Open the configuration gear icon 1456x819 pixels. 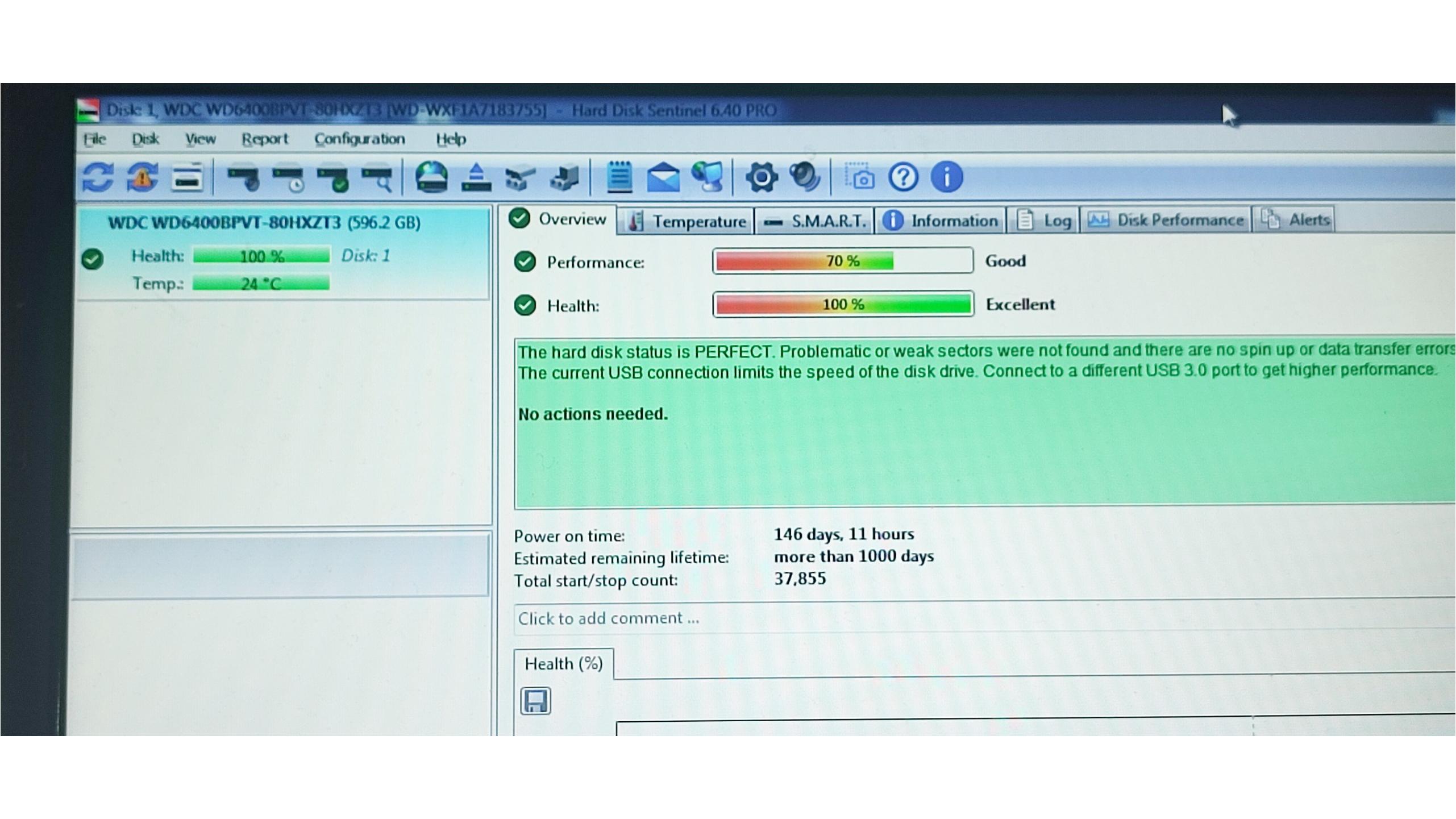(x=762, y=177)
